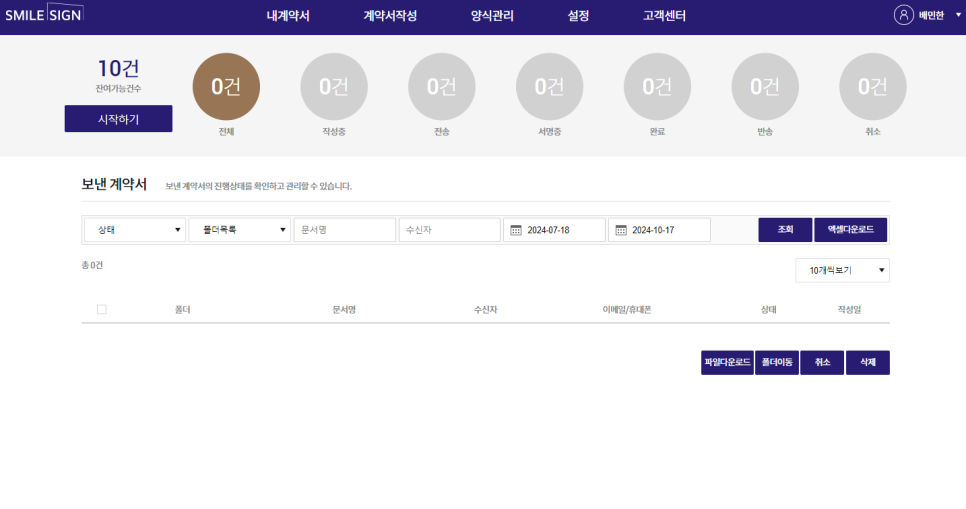Select the 완료 0건 status circle
The image size is (966, 509).
657,86
